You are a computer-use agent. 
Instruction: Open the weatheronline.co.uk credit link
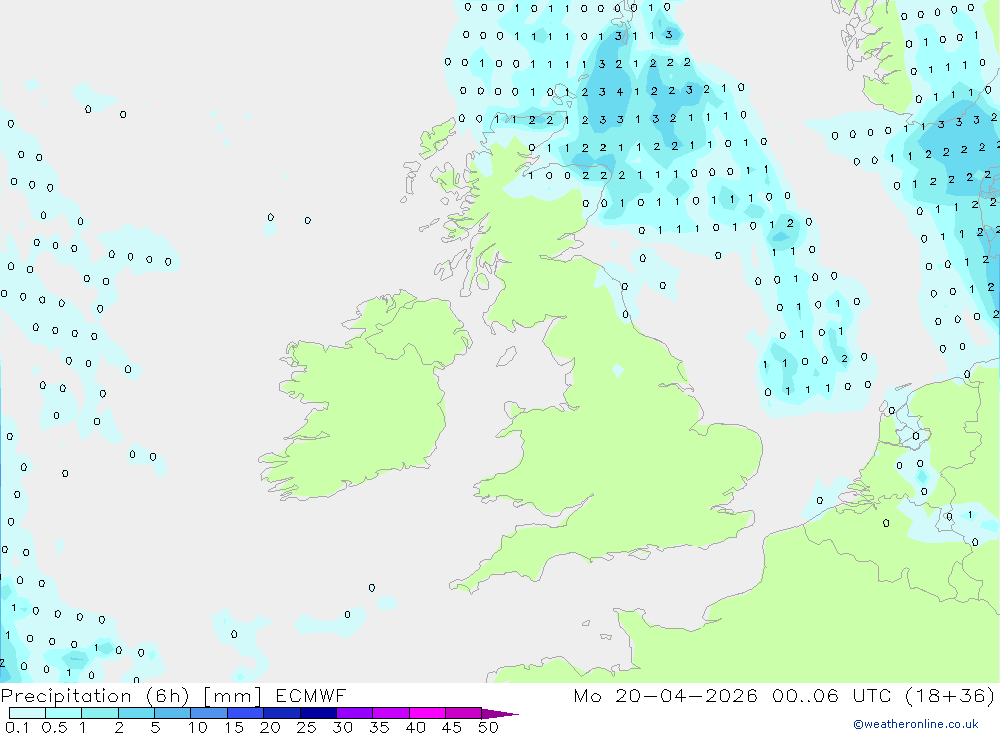pos(916,724)
